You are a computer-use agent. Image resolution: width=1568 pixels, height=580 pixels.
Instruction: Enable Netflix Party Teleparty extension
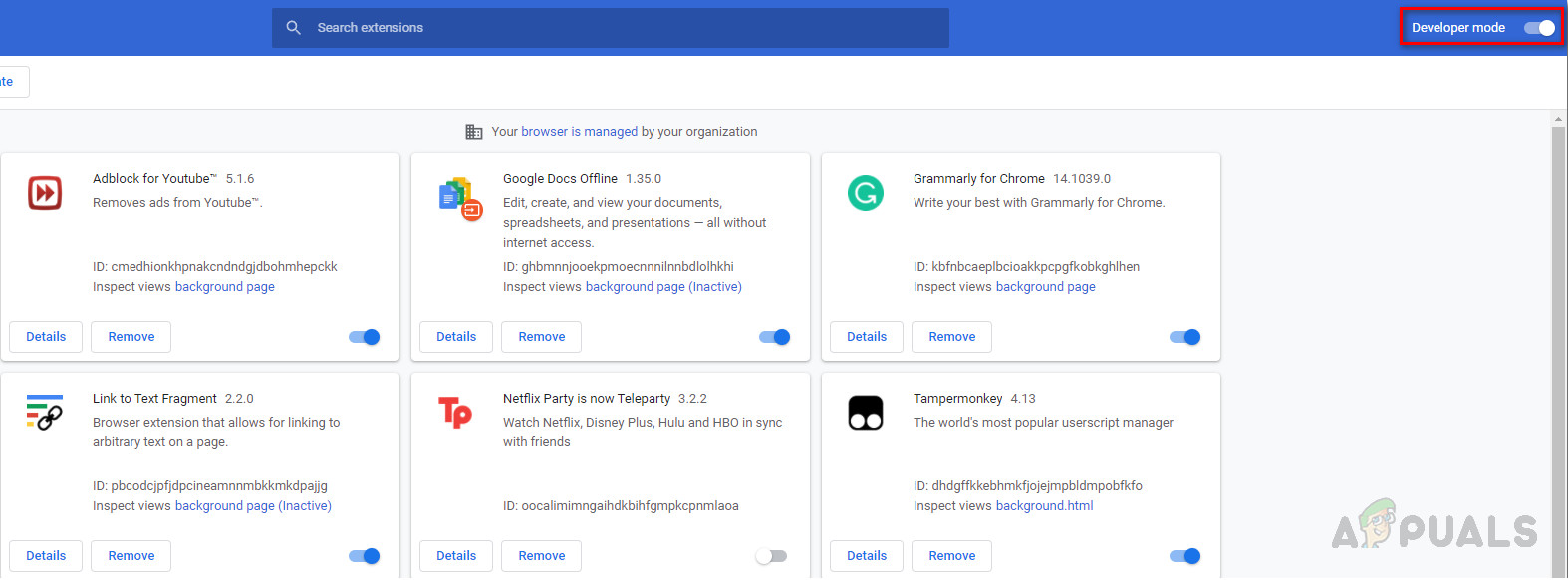pyautogui.click(x=771, y=556)
